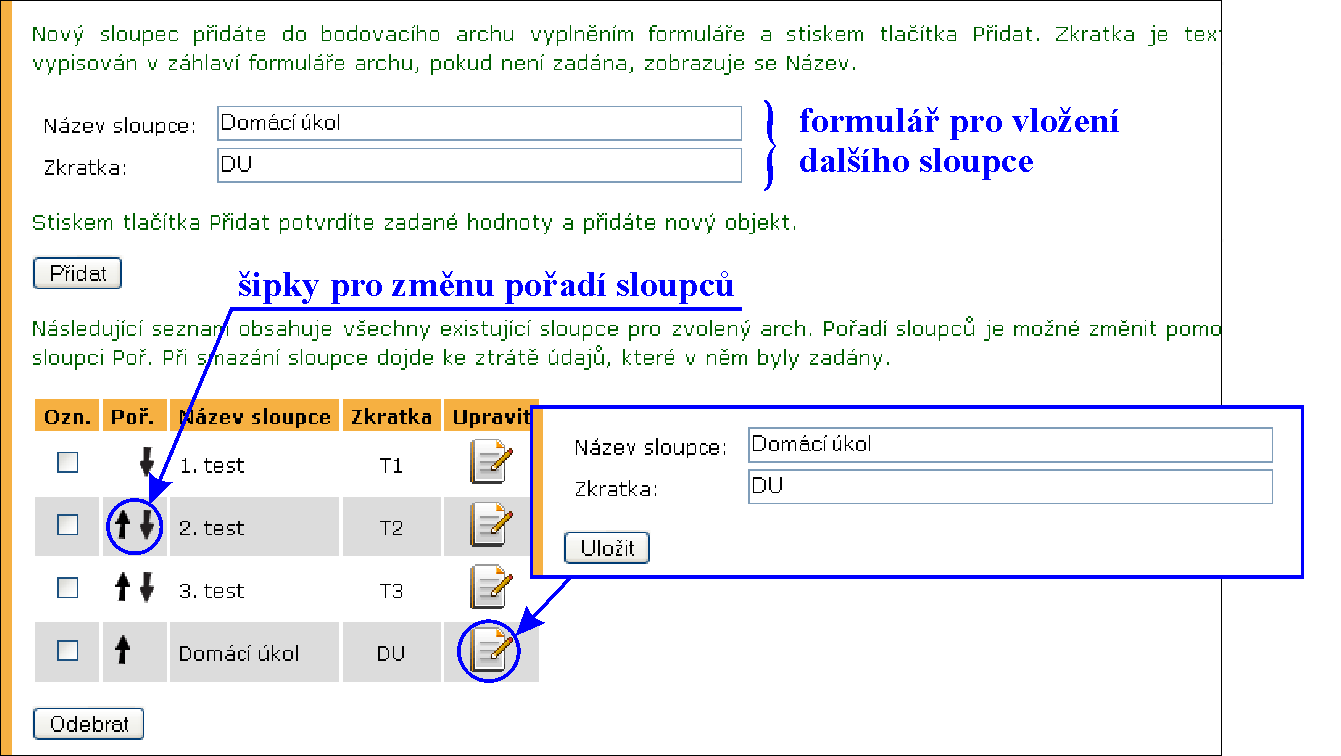Select the '3. test' name cell

(x=254, y=590)
